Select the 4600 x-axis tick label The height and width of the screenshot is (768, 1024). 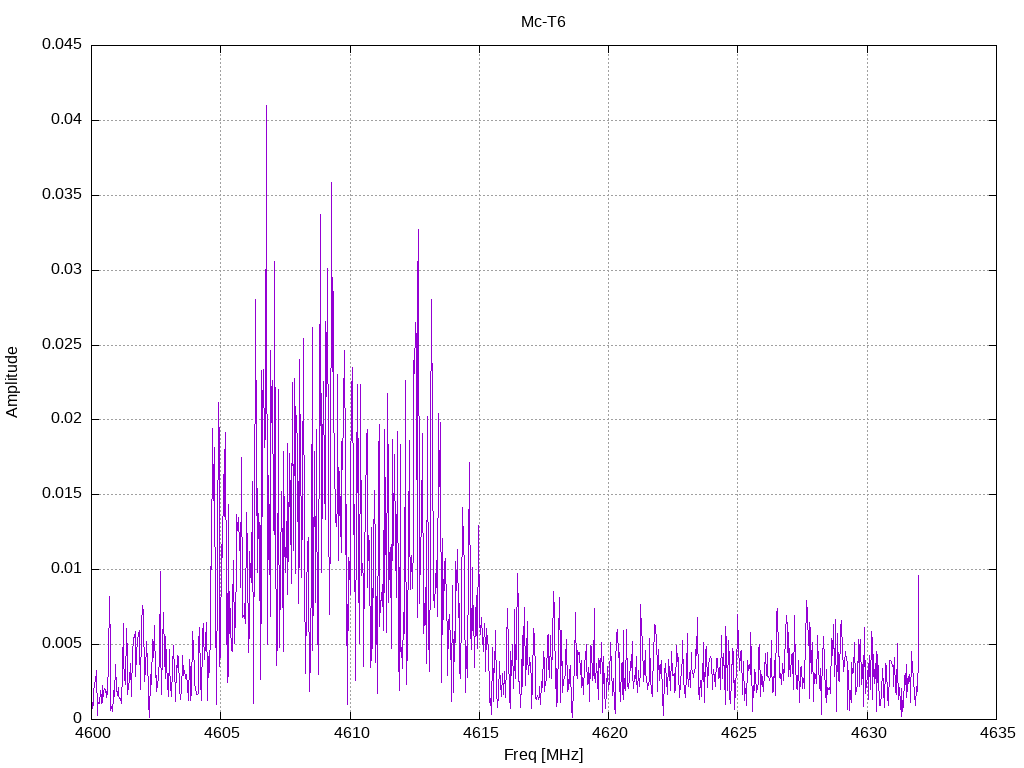pos(92,733)
